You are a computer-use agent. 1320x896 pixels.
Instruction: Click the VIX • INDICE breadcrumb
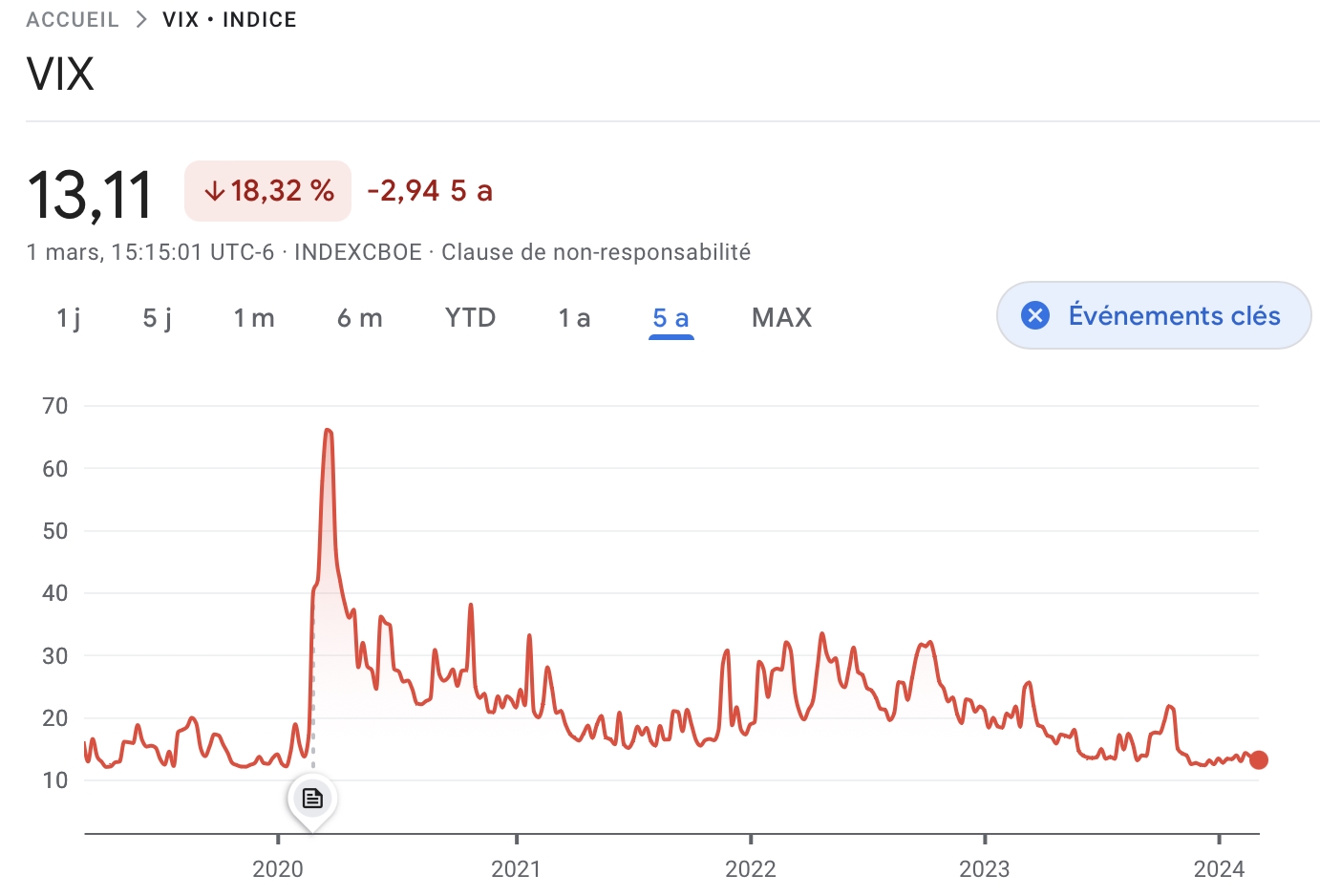[229, 20]
